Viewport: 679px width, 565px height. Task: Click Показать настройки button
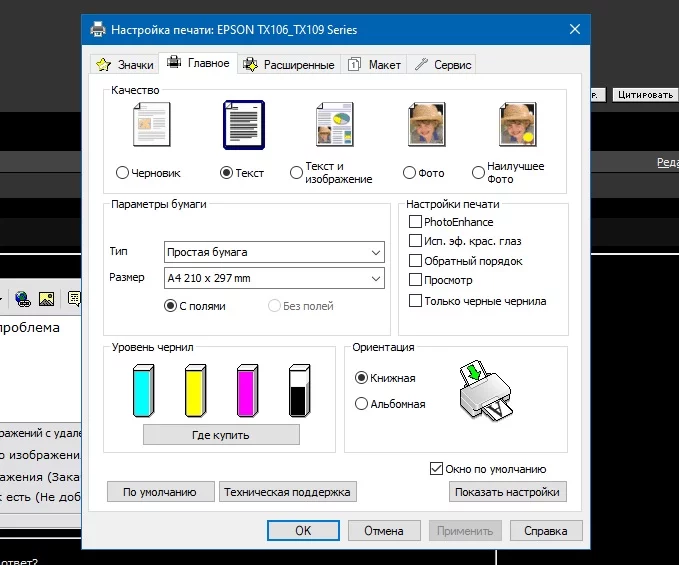[508, 492]
